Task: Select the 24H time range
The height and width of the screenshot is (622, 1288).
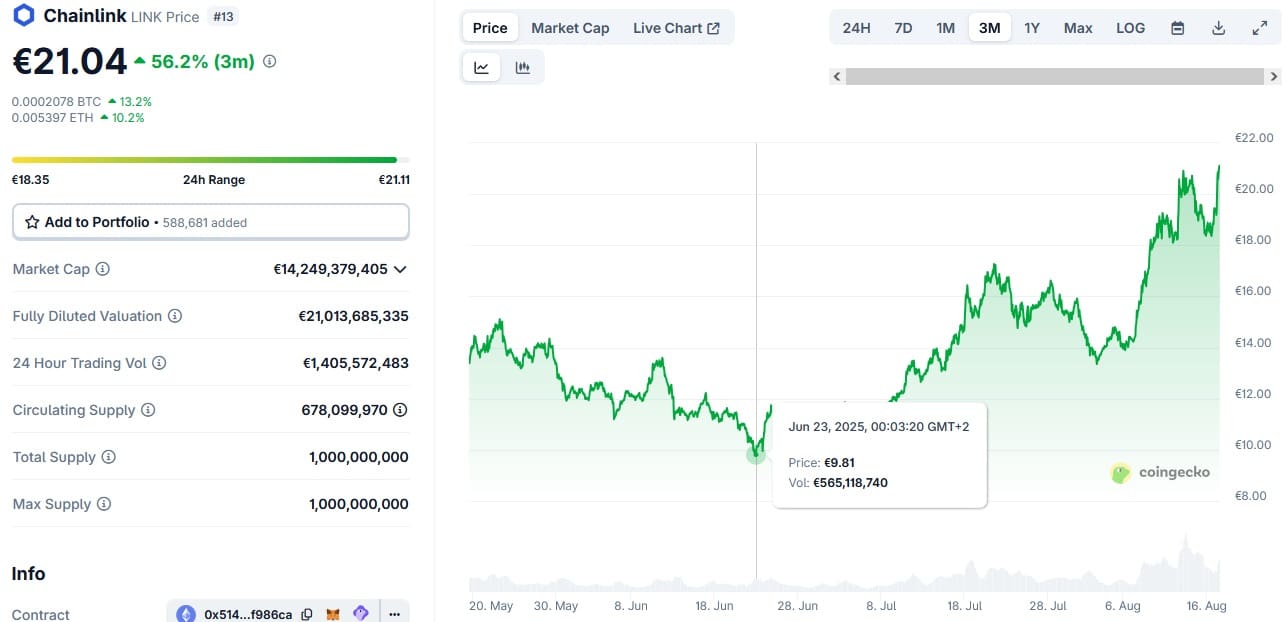Action: point(856,28)
